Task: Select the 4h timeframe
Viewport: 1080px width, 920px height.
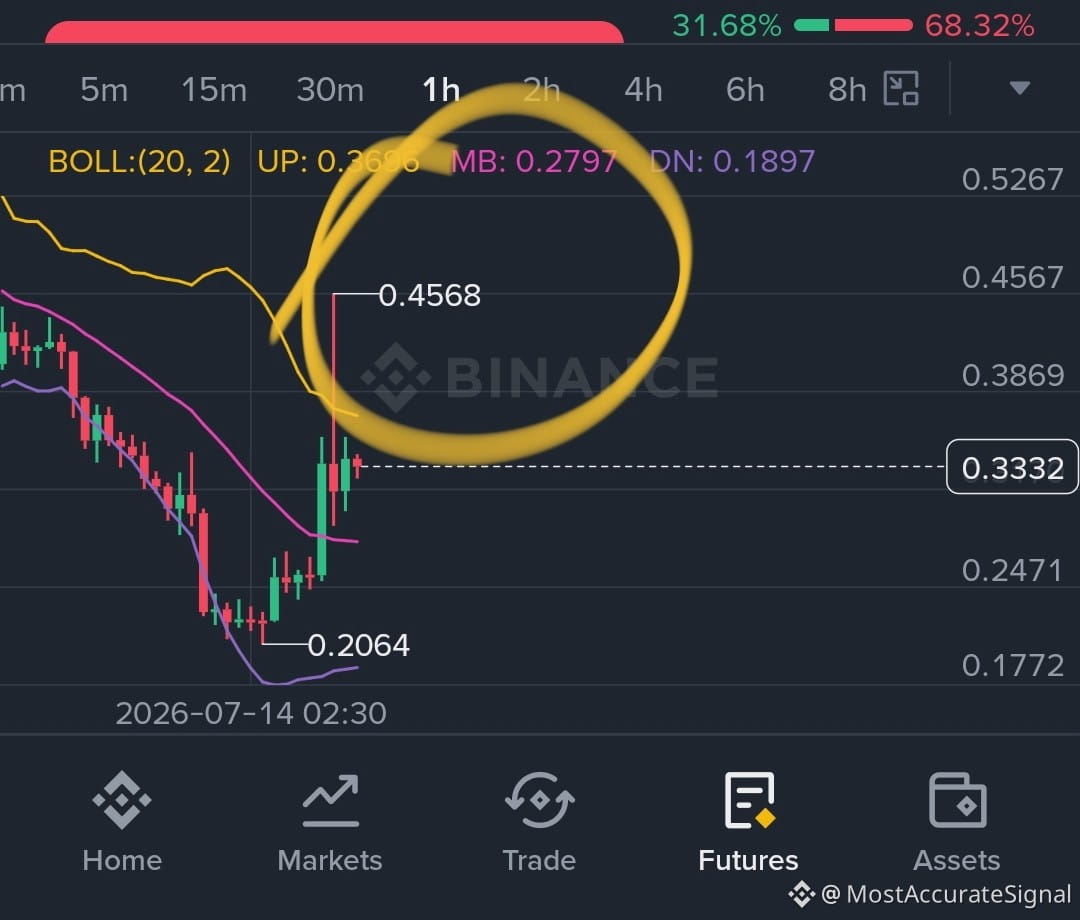Action: [x=643, y=90]
